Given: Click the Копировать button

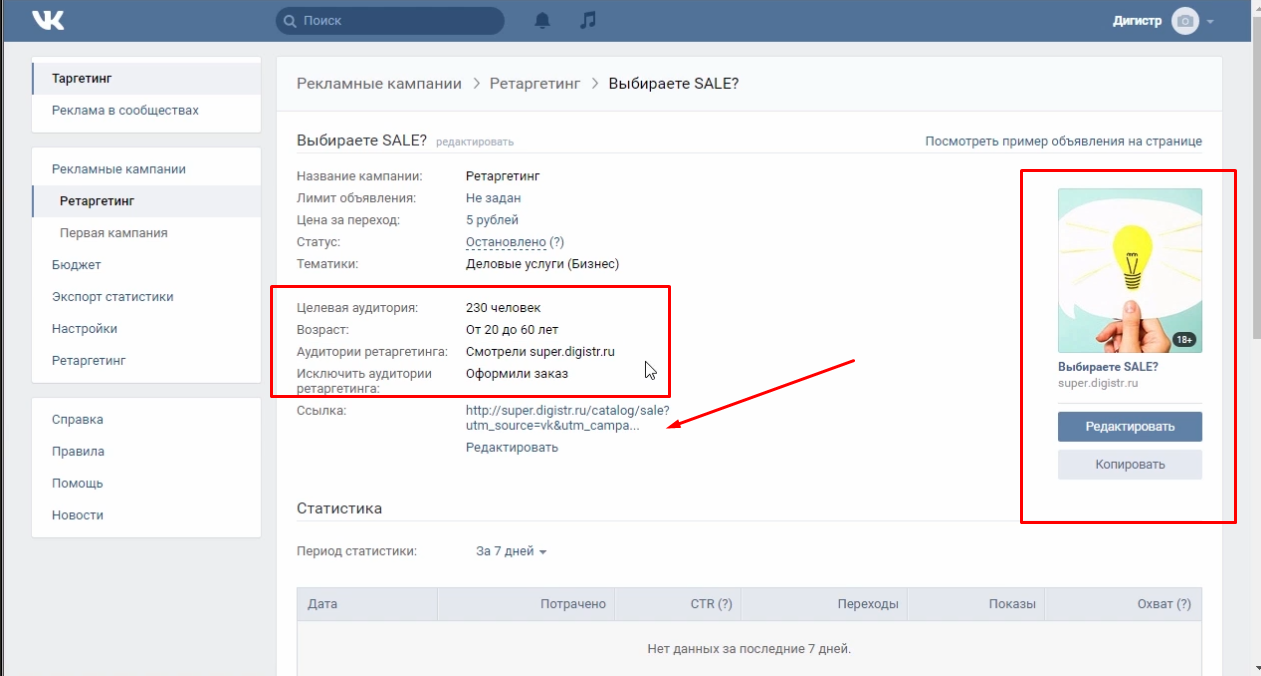Looking at the screenshot, I should (x=1130, y=465).
